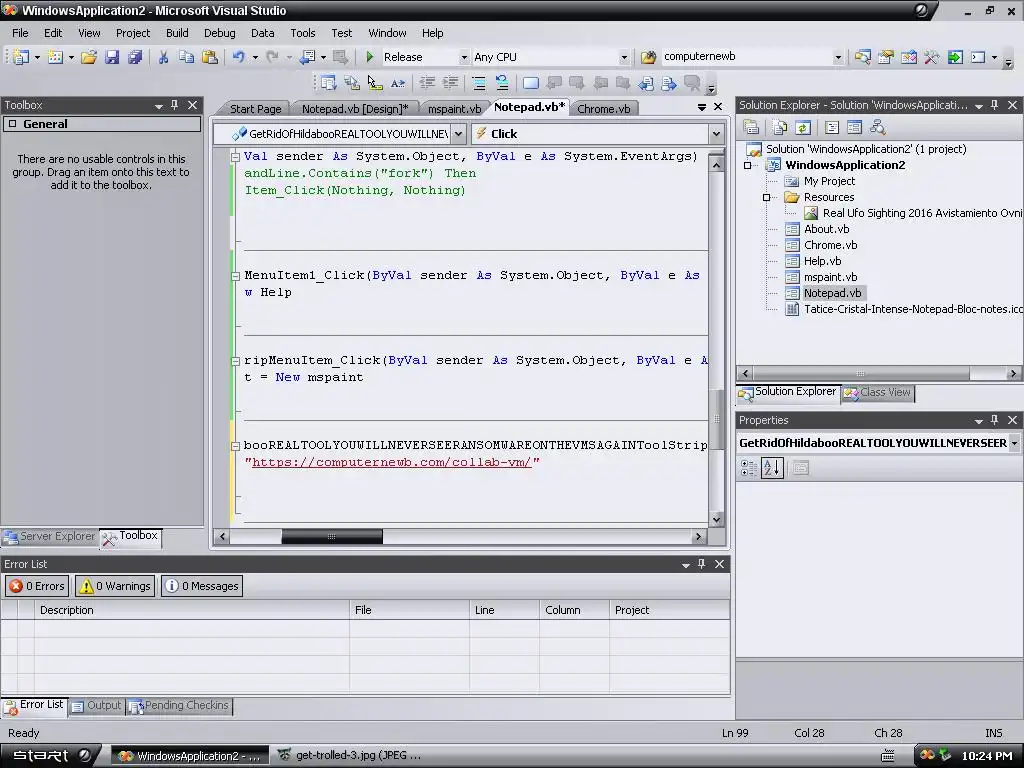Viewport: 1024px width, 768px height.
Task: Click the code editor horizontal scrollbar thumb
Action: [x=332, y=537]
